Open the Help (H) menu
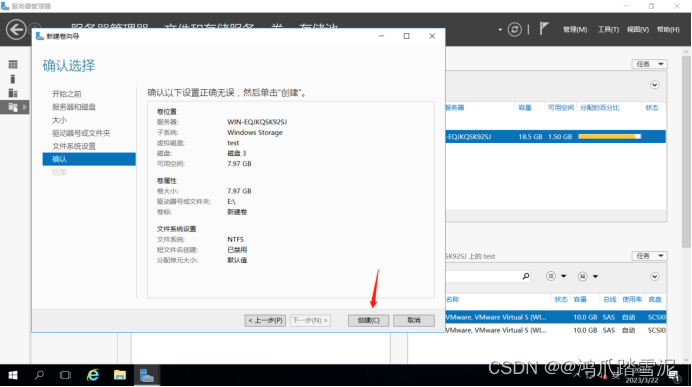 668,30
